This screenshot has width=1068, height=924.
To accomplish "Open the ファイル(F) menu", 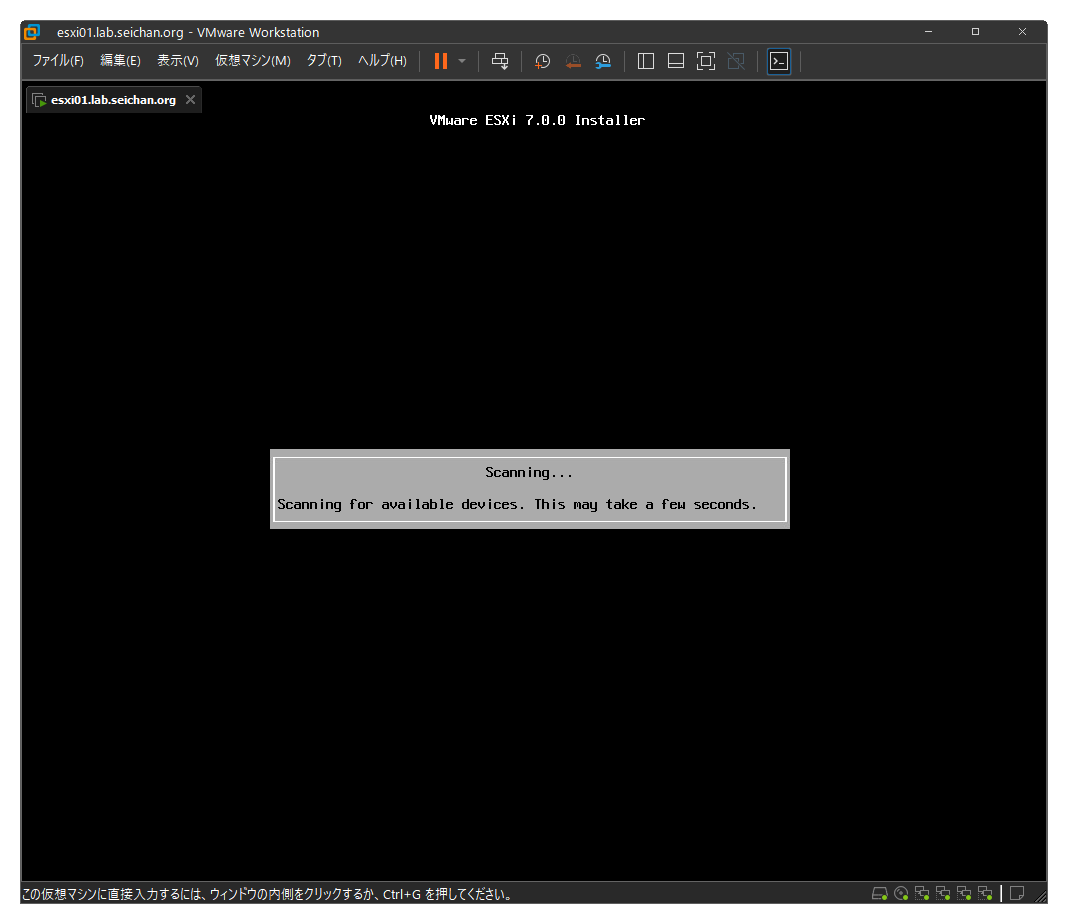I will (58, 61).
